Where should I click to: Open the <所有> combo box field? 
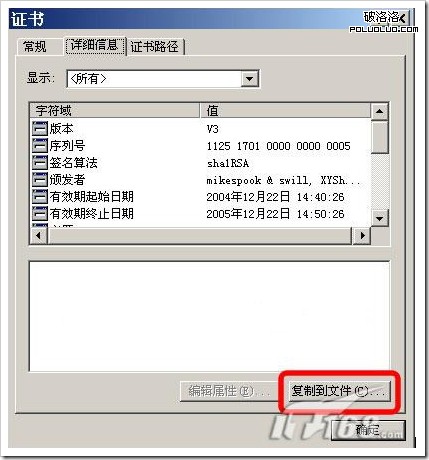click(x=163, y=79)
